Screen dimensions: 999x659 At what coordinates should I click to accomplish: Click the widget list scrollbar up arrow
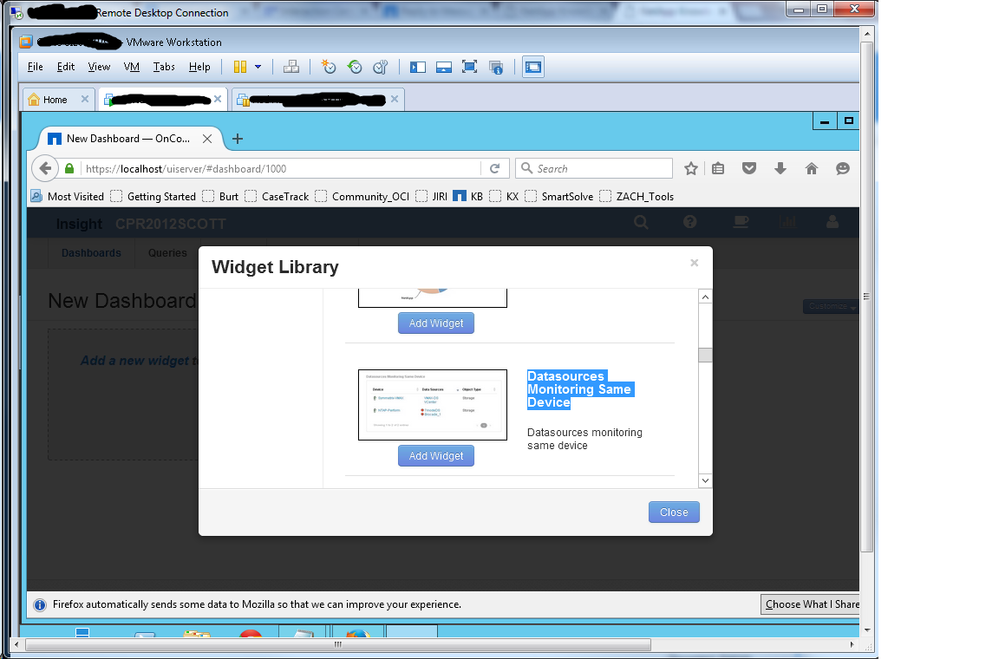point(705,297)
